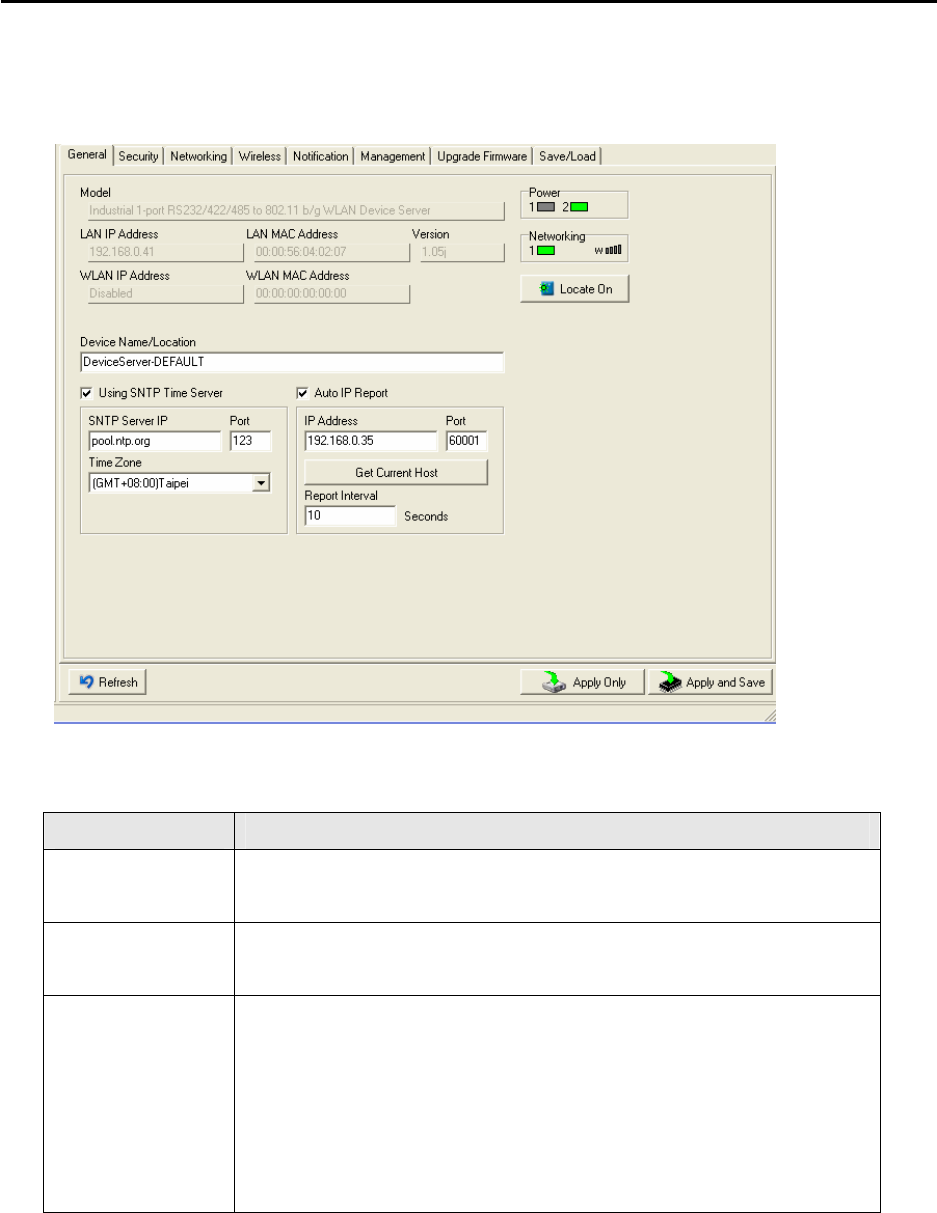Open the Notification tab

(320, 156)
